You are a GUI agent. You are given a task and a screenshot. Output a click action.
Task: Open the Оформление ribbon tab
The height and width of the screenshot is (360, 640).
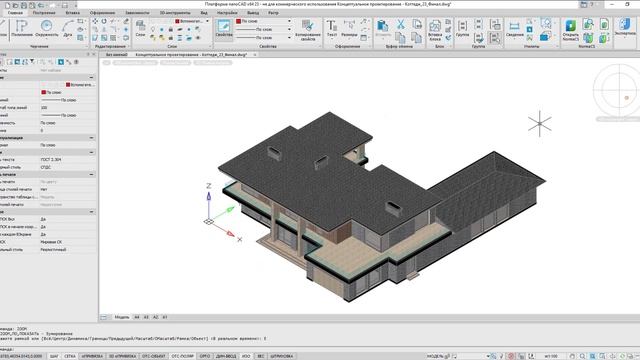[102, 13]
